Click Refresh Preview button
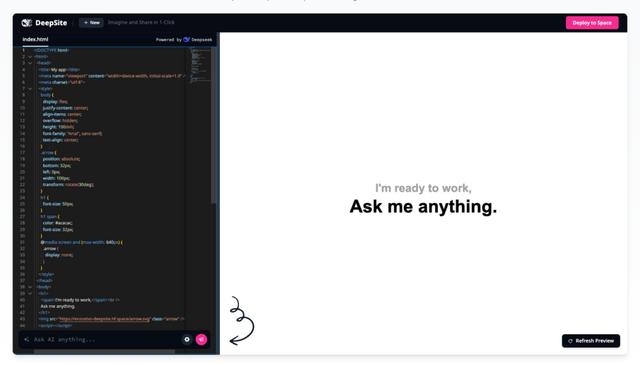Image resolution: width=640 pixels, height=365 pixels. (x=591, y=341)
